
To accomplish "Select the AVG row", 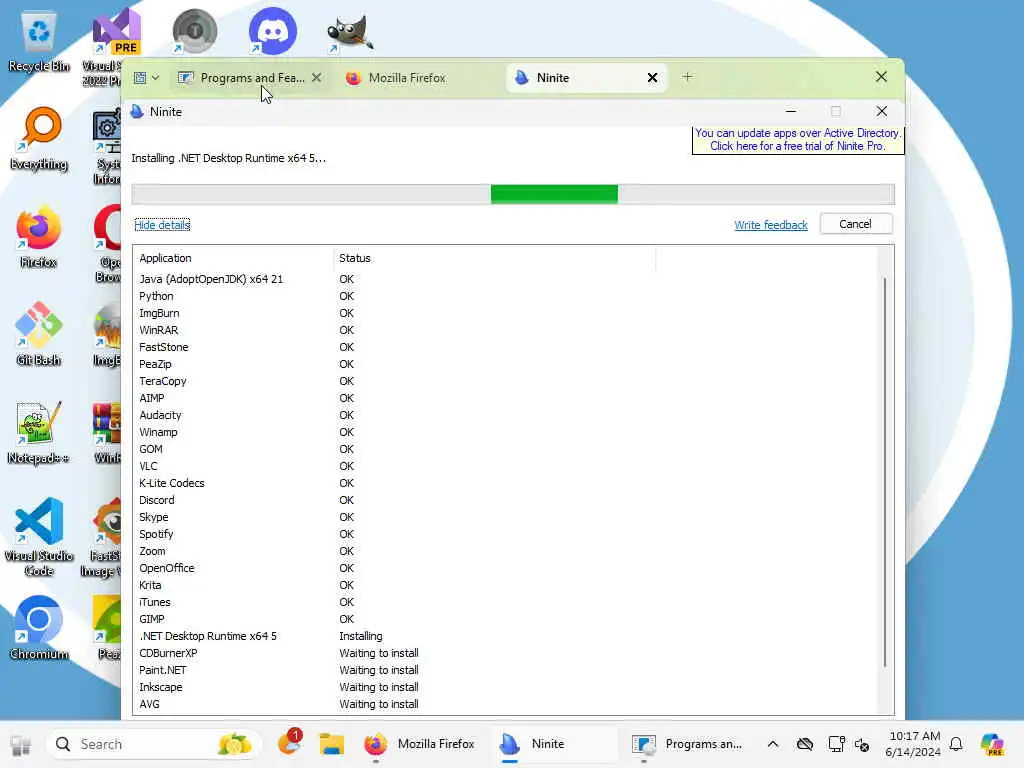I will [505, 703].
